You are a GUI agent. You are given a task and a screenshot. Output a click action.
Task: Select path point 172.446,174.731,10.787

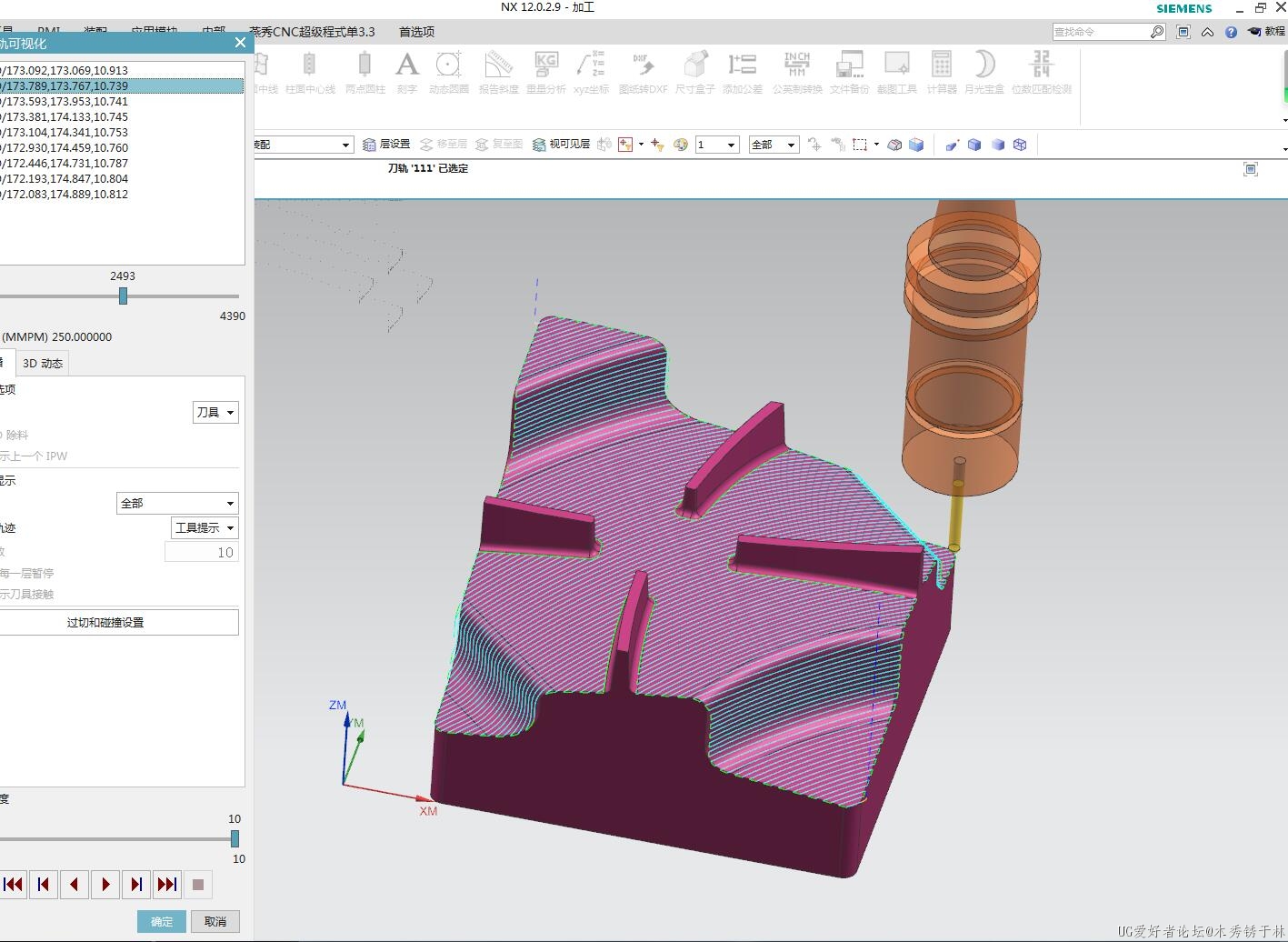(122, 163)
